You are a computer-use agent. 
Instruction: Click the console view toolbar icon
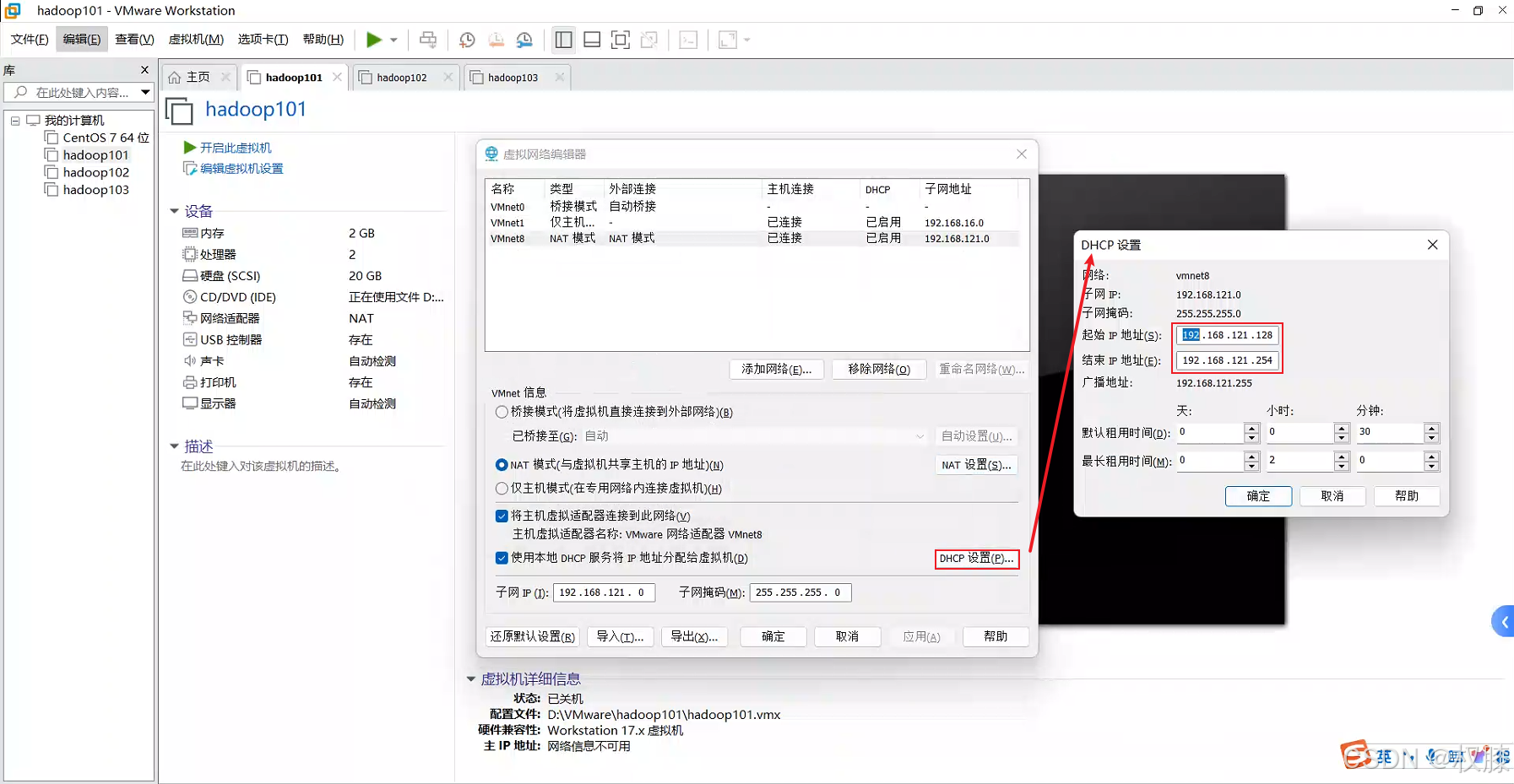688,40
